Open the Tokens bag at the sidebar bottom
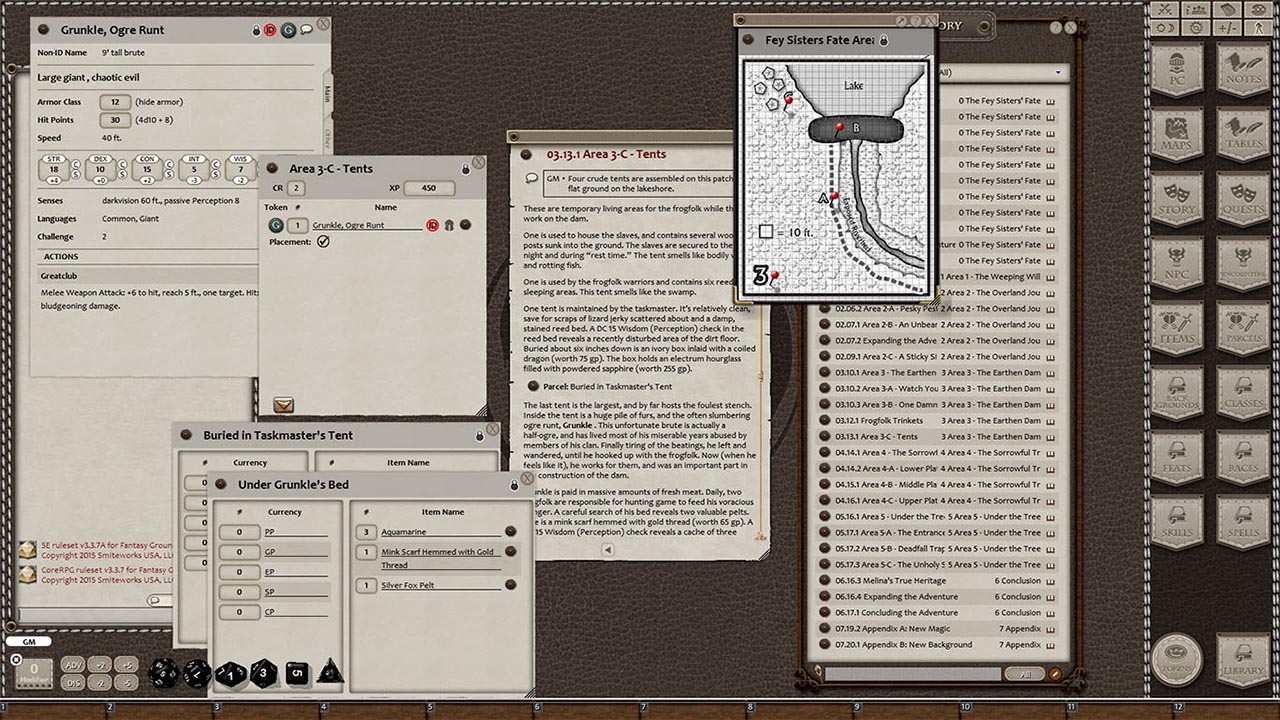Image resolution: width=1280 pixels, height=720 pixels. [1177, 660]
